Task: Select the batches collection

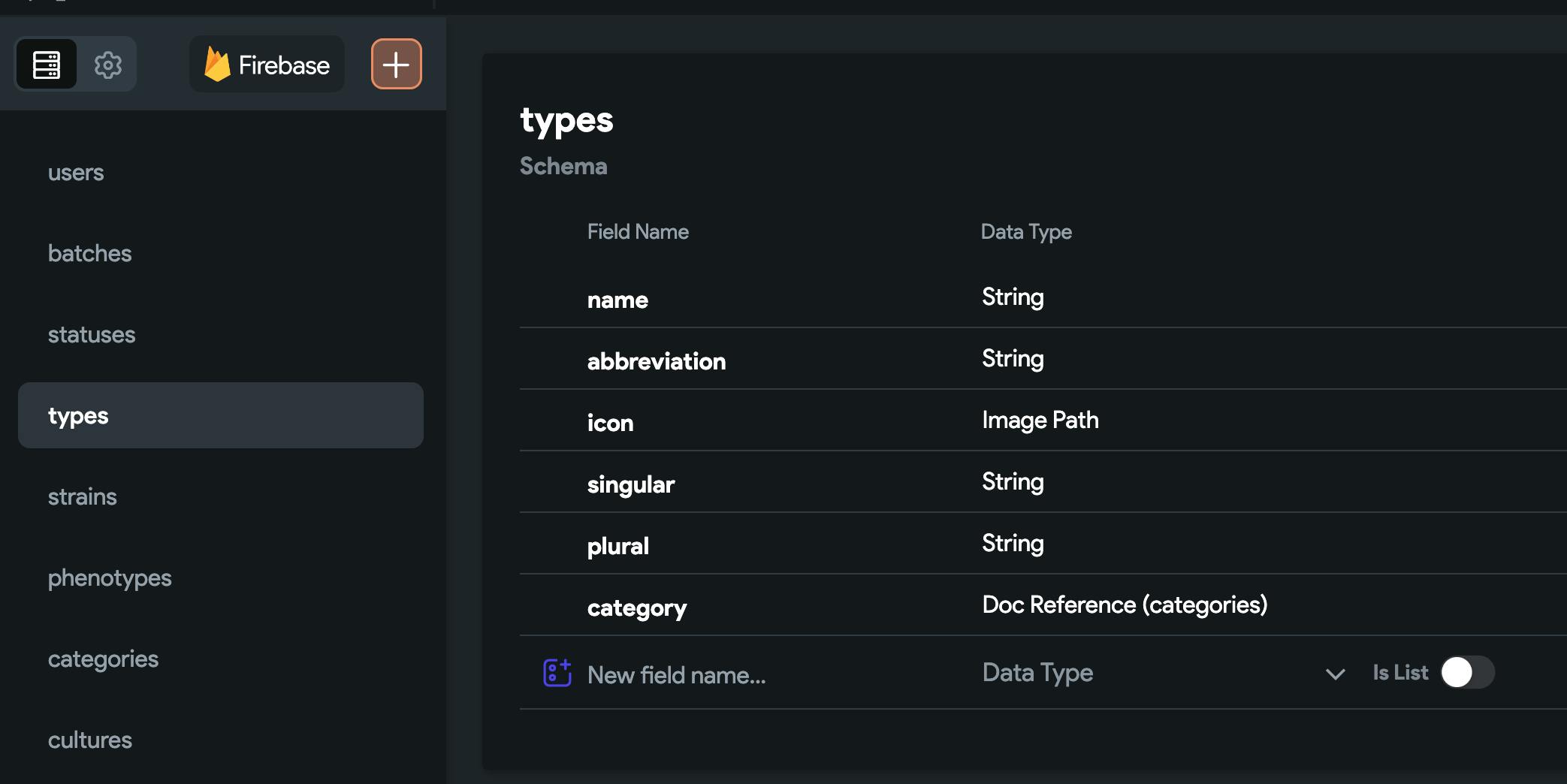Action: tap(89, 254)
